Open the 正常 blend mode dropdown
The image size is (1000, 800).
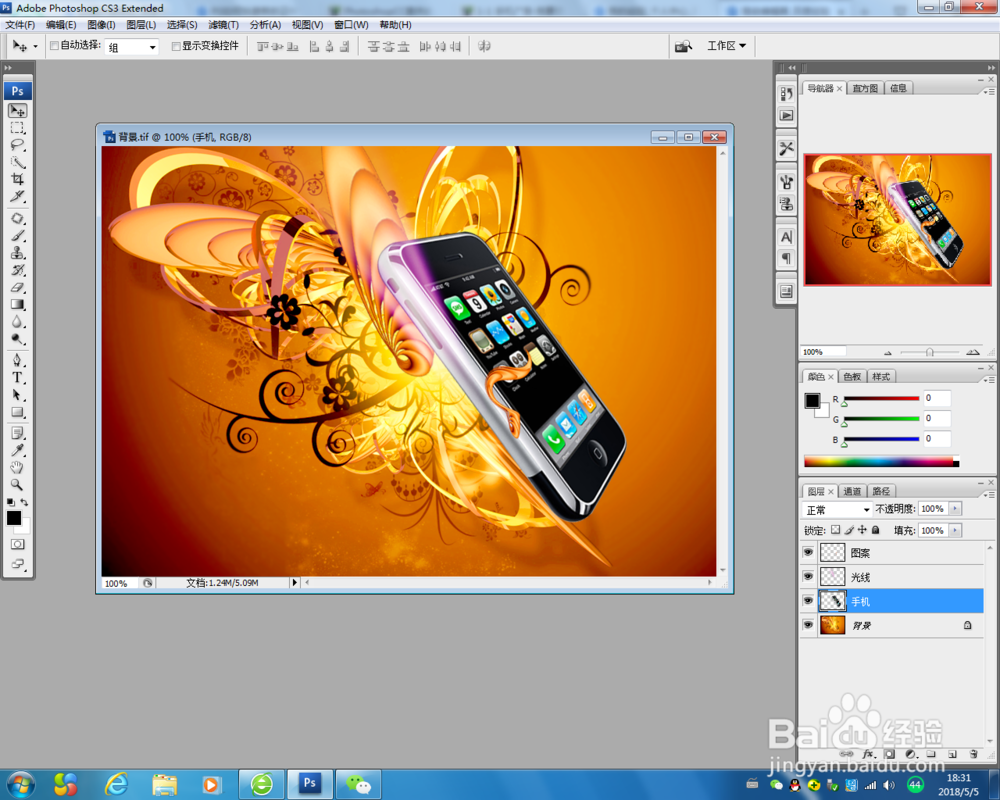(x=837, y=510)
